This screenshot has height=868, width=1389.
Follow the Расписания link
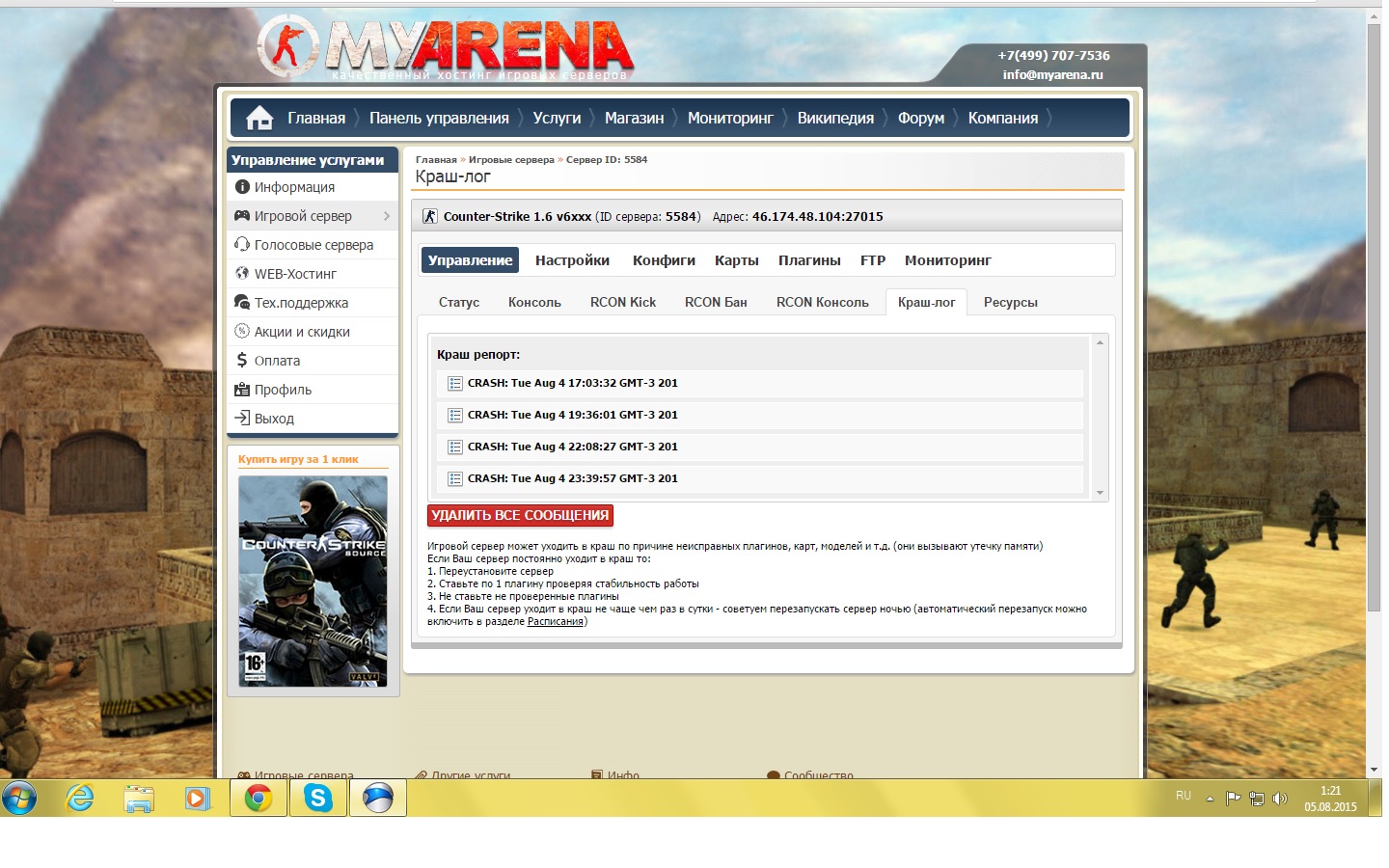[x=556, y=622]
